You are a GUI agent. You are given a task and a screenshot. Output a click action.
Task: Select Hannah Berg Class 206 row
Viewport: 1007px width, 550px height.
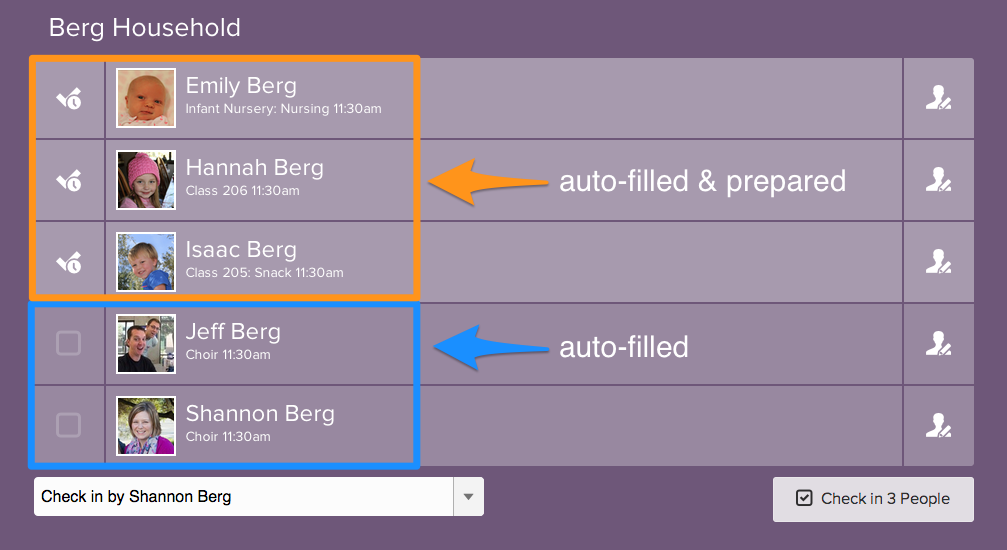pyautogui.click(x=255, y=177)
